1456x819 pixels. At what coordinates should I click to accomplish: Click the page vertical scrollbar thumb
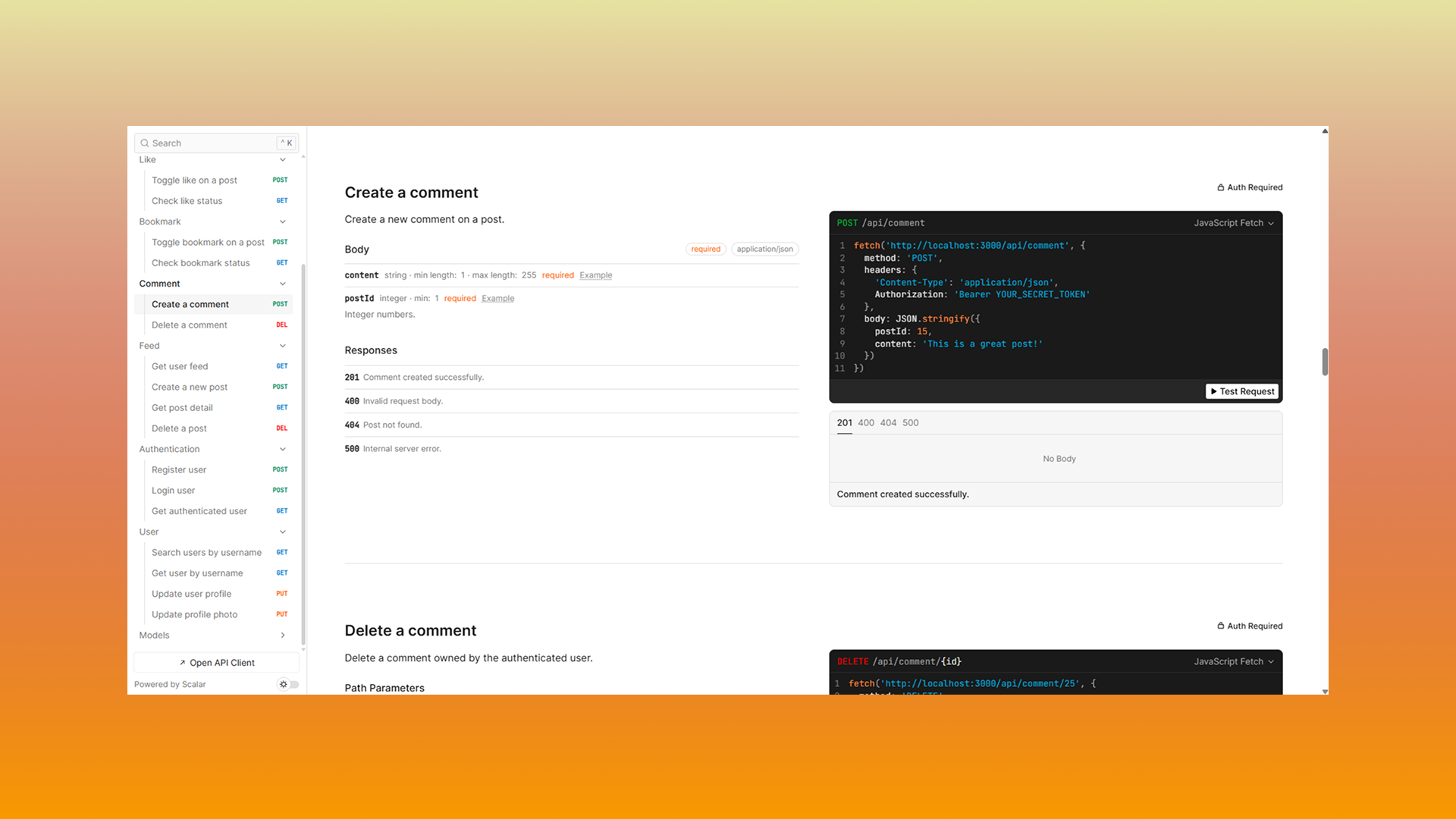[1325, 362]
